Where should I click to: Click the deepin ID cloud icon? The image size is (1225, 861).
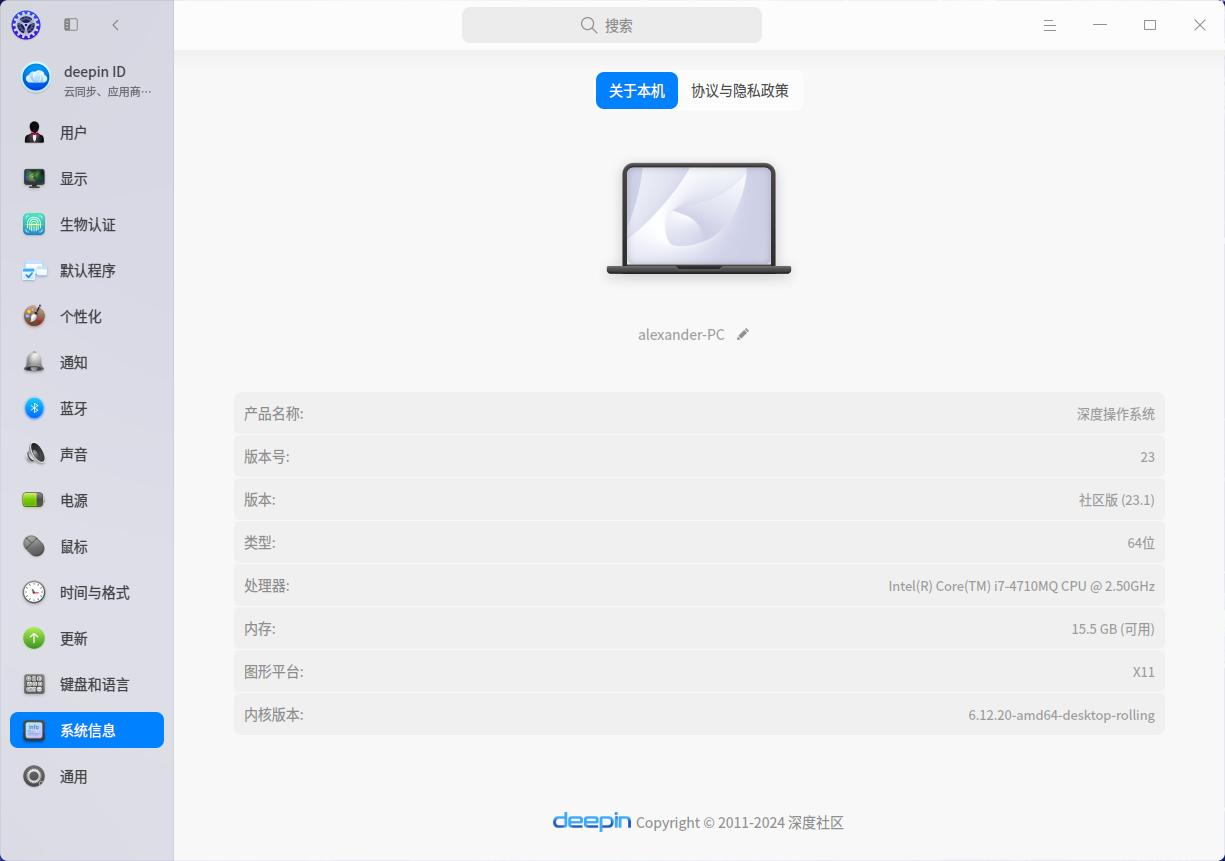pyautogui.click(x=36, y=78)
